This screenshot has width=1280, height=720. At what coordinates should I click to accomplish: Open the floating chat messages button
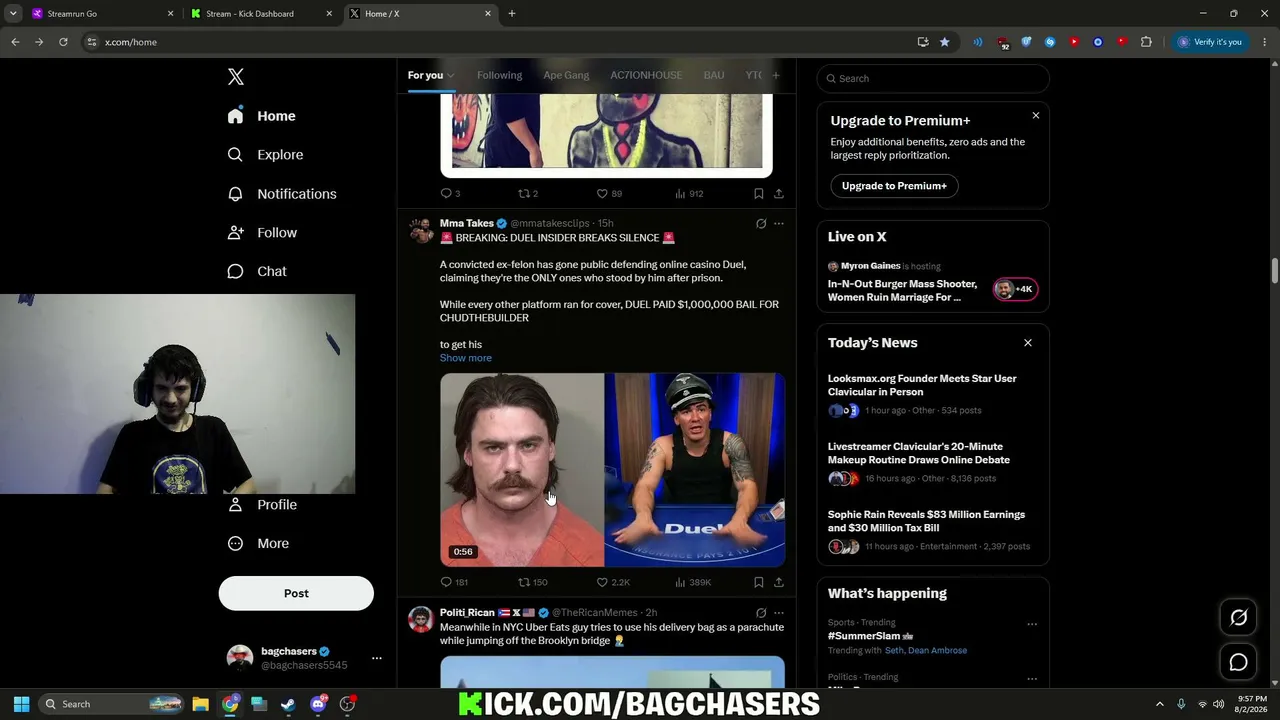1238,662
